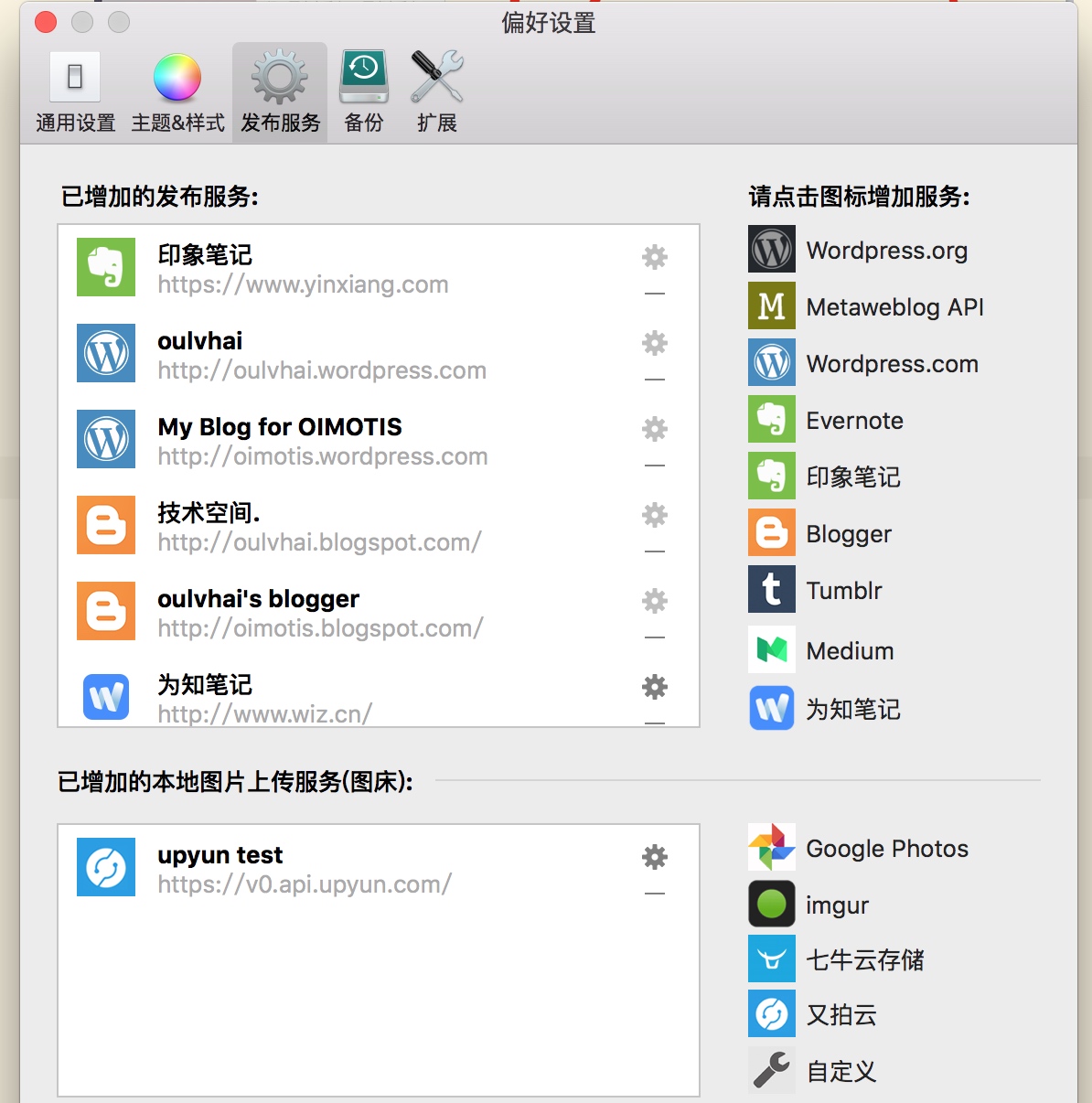Add a 自定义 custom upload service
Viewport: 1092px width, 1103px height.
772,1071
